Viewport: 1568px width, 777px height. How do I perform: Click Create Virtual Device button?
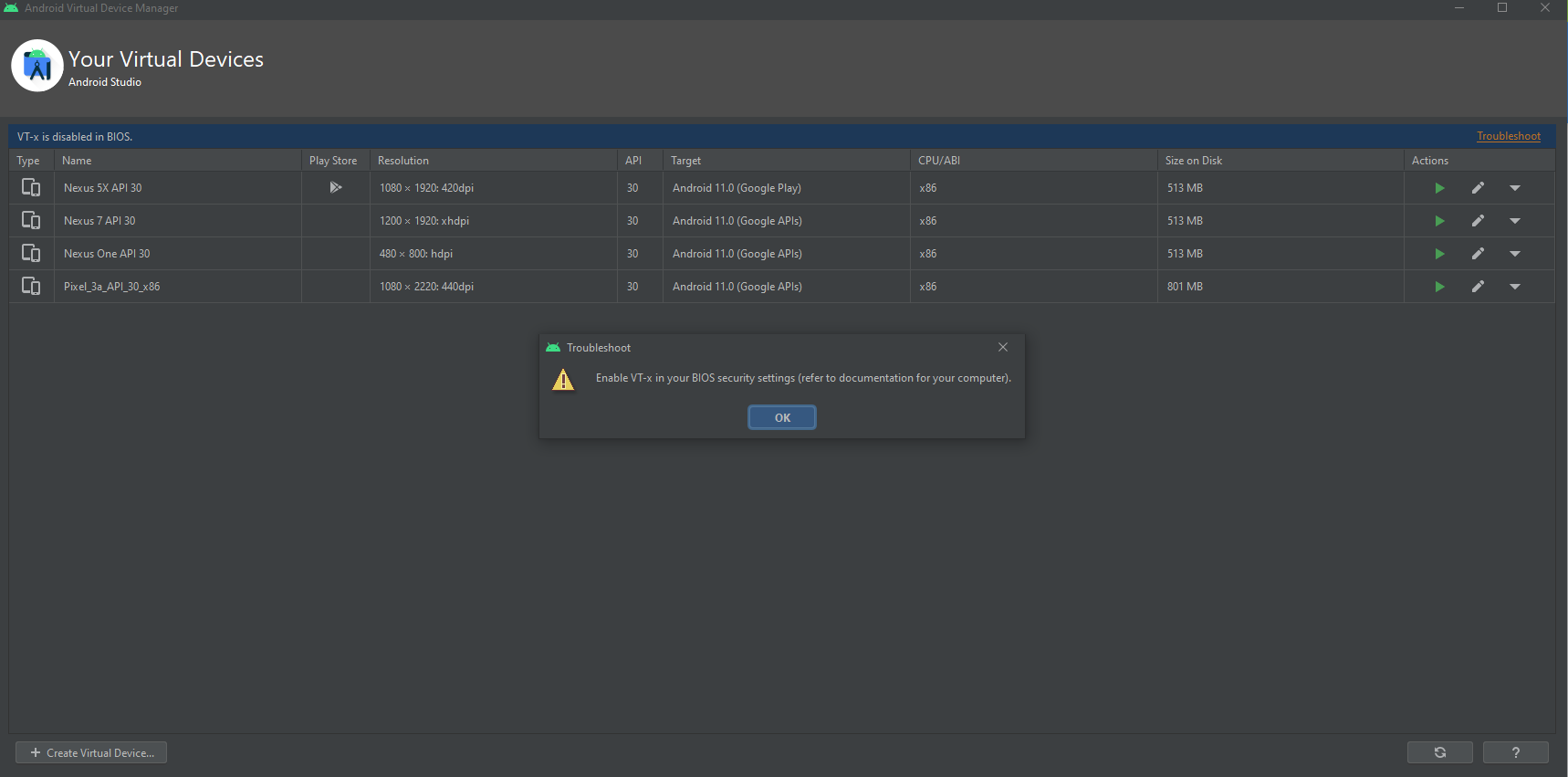coord(91,752)
